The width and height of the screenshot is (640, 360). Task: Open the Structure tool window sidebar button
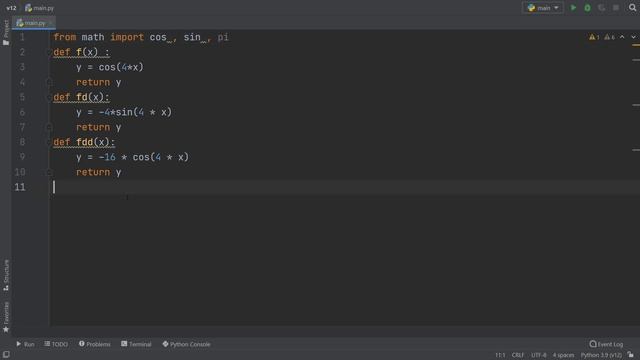click(6, 275)
